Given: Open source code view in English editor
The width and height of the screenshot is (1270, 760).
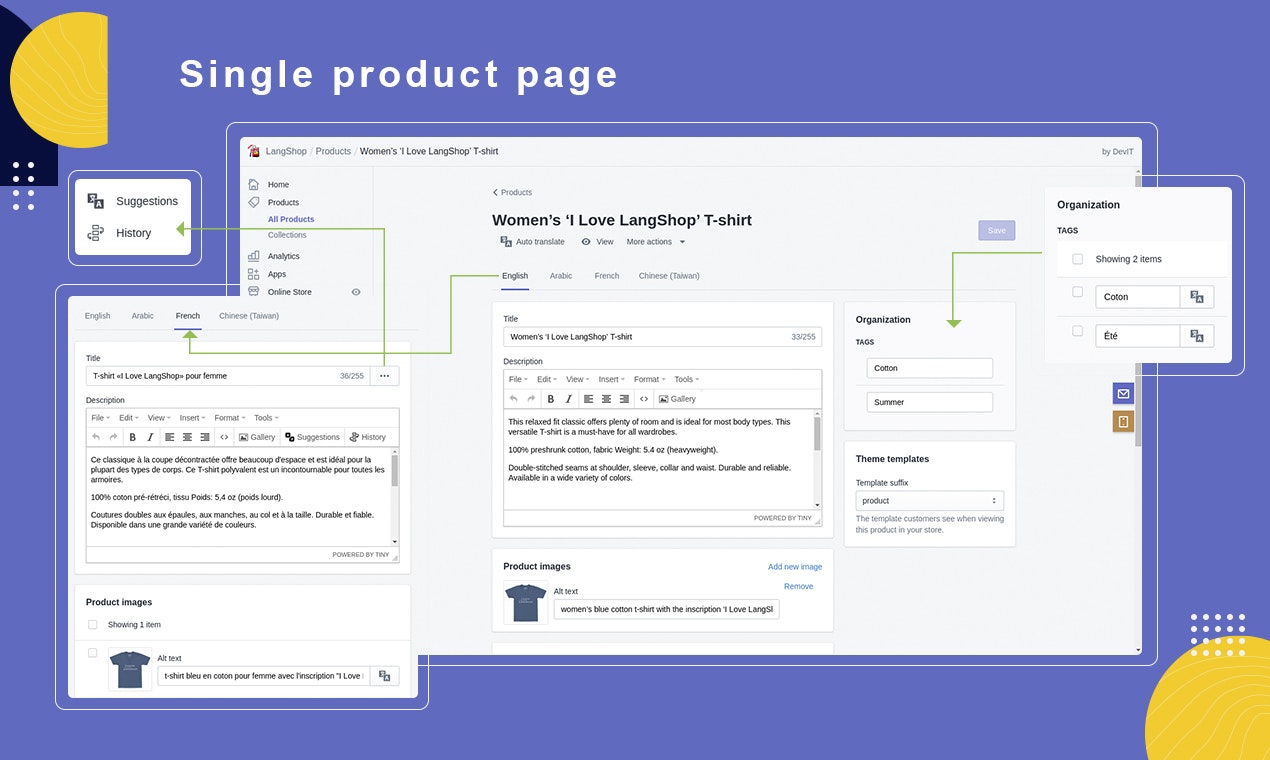Looking at the screenshot, I should pos(644,399).
